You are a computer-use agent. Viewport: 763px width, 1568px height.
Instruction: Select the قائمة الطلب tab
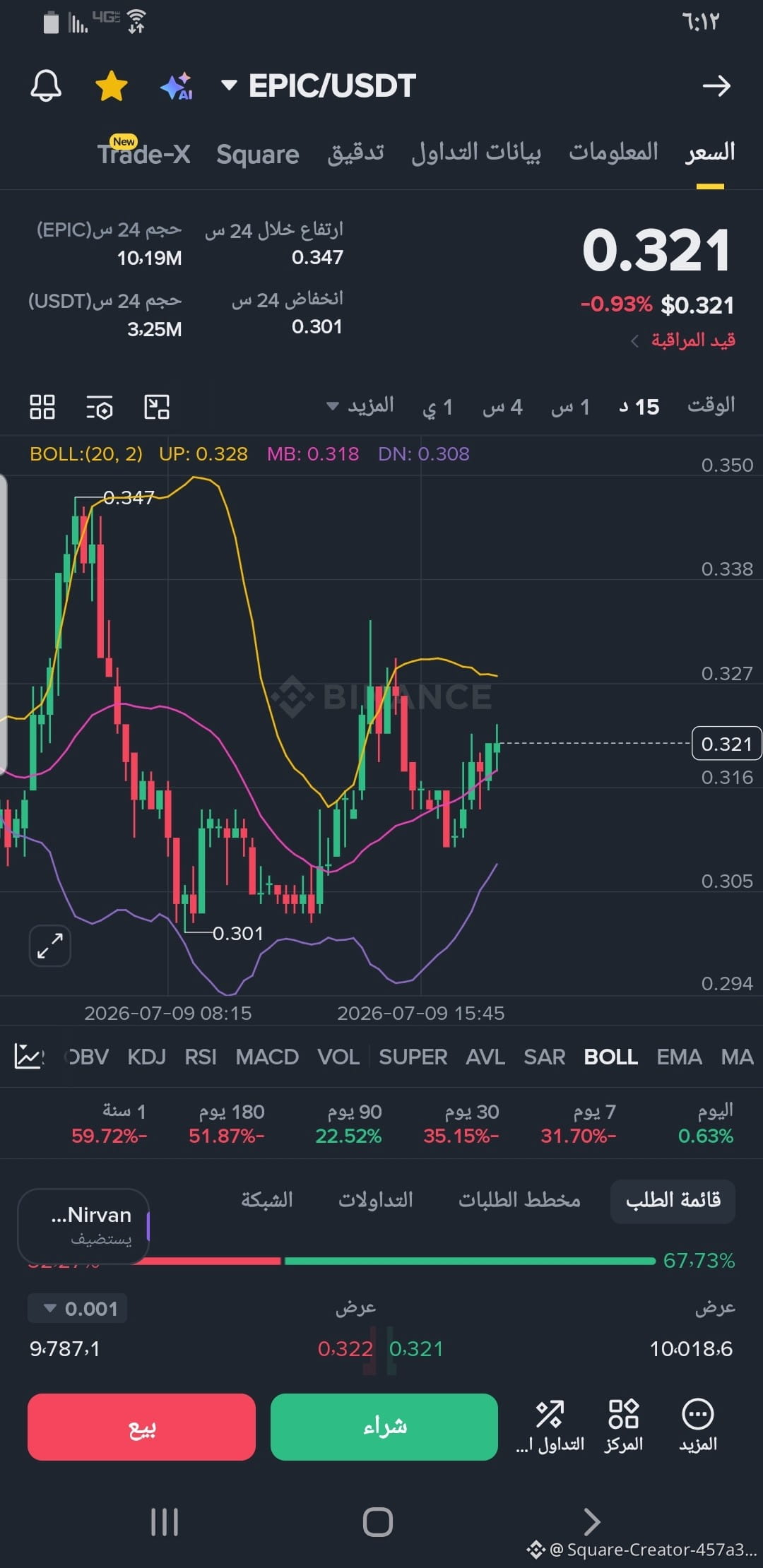673,1201
